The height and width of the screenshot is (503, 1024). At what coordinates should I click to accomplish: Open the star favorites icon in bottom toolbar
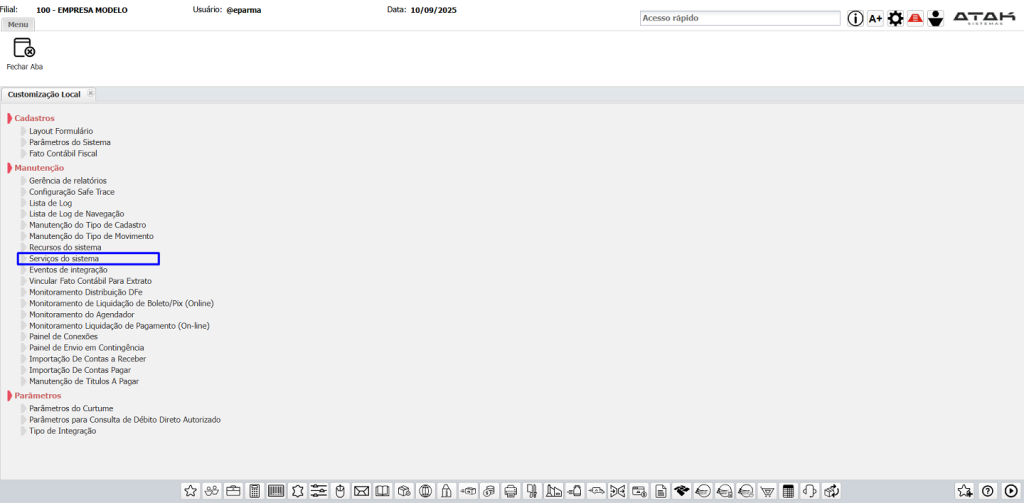coord(190,491)
